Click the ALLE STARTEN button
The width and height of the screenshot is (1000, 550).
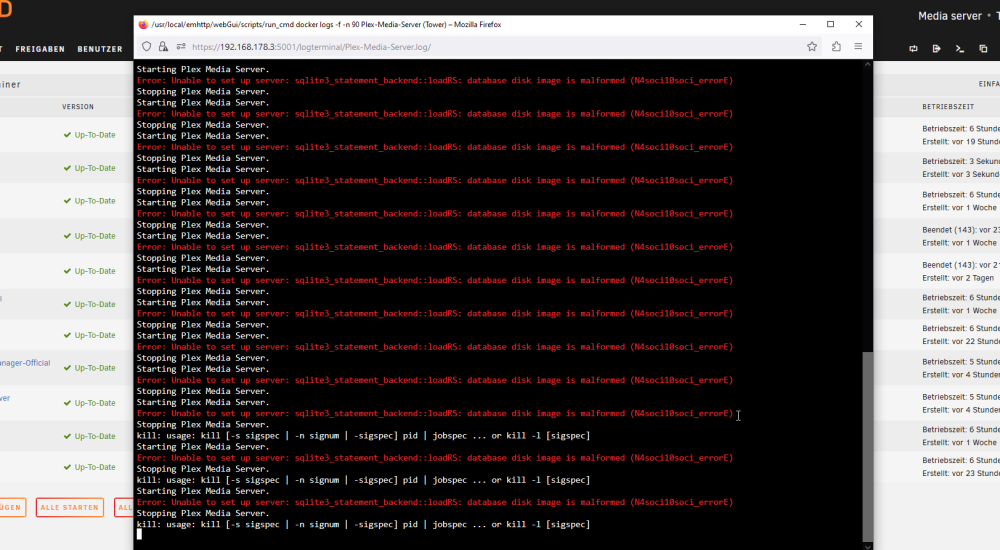click(70, 508)
